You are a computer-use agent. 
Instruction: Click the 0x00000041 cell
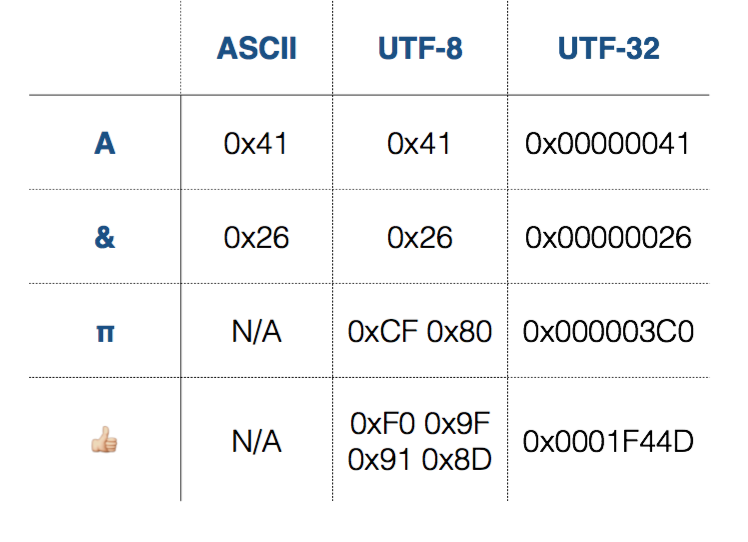(608, 144)
